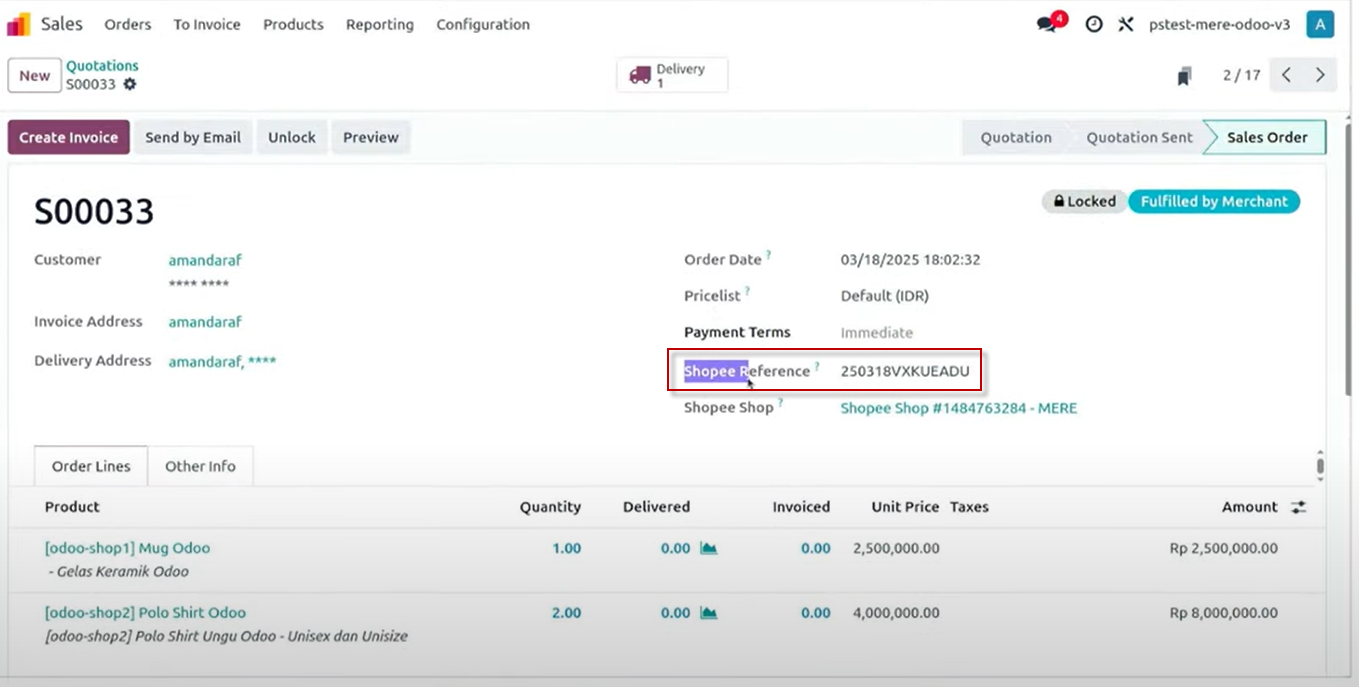Click the Quotation status stage
Screen dimensions: 1359x687
[x=1015, y=137]
